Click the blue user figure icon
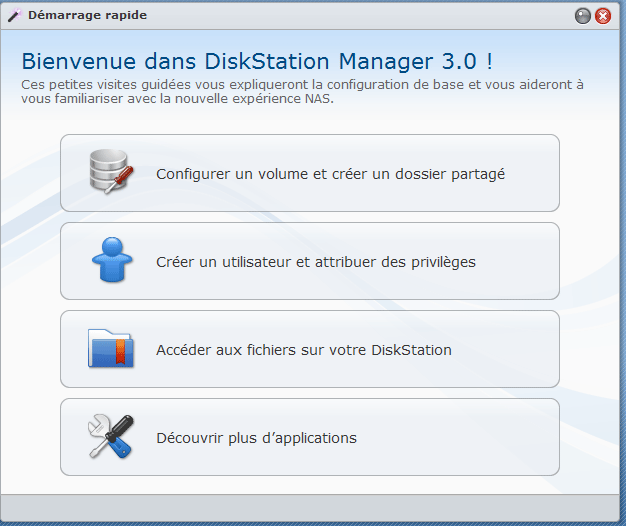Viewport: 626px width, 526px height. 112,260
